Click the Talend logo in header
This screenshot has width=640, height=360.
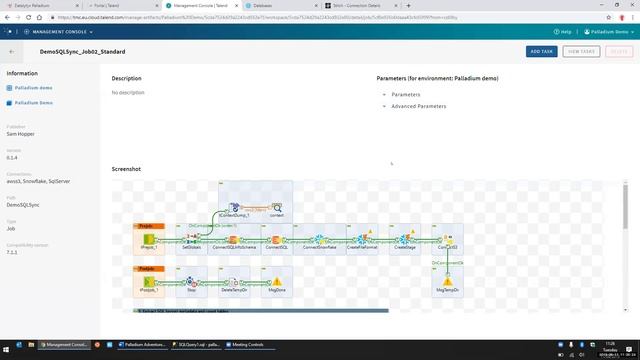(8, 31)
